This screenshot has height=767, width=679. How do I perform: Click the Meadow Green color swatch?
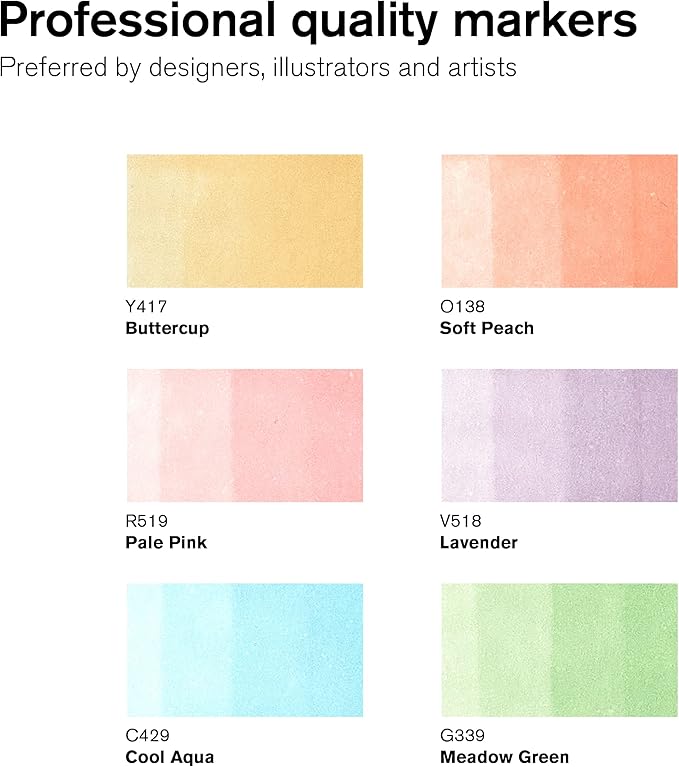click(558, 650)
